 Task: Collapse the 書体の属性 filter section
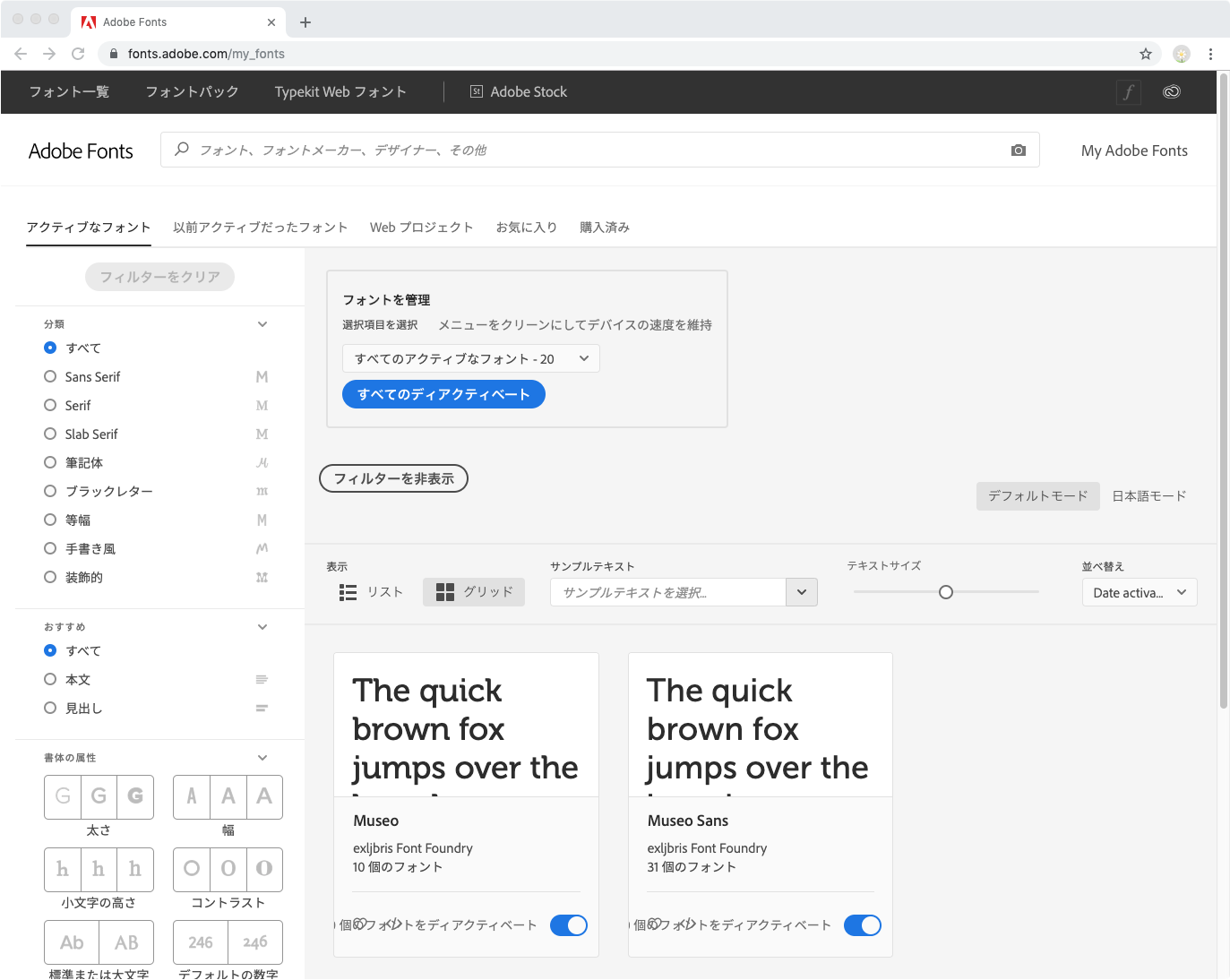[x=262, y=758]
